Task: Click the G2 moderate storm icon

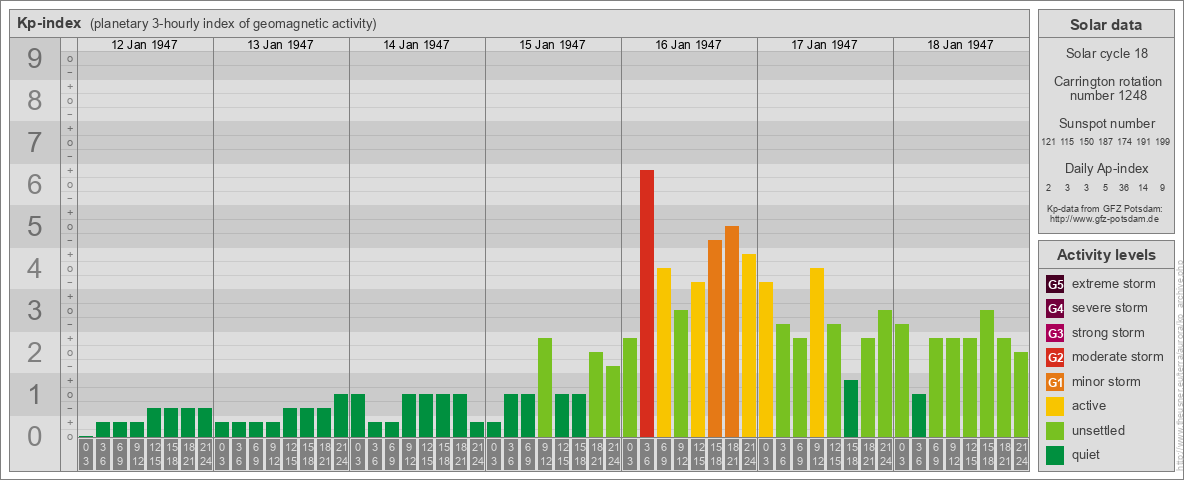Action: coord(1055,357)
